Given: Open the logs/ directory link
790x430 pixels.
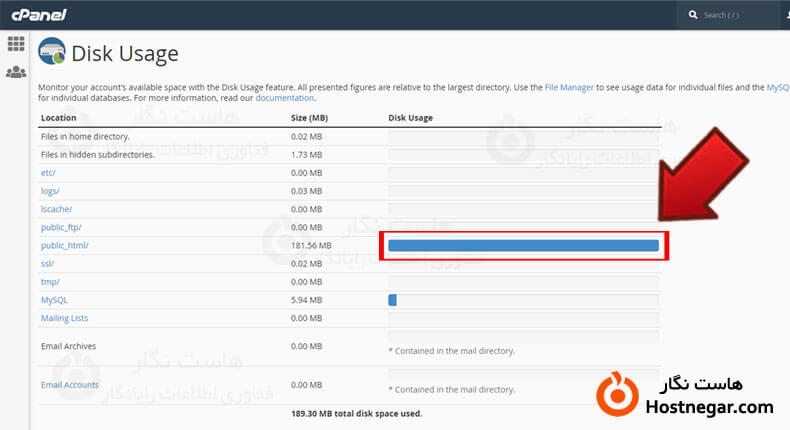Looking at the screenshot, I should pyautogui.click(x=50, y=191).
